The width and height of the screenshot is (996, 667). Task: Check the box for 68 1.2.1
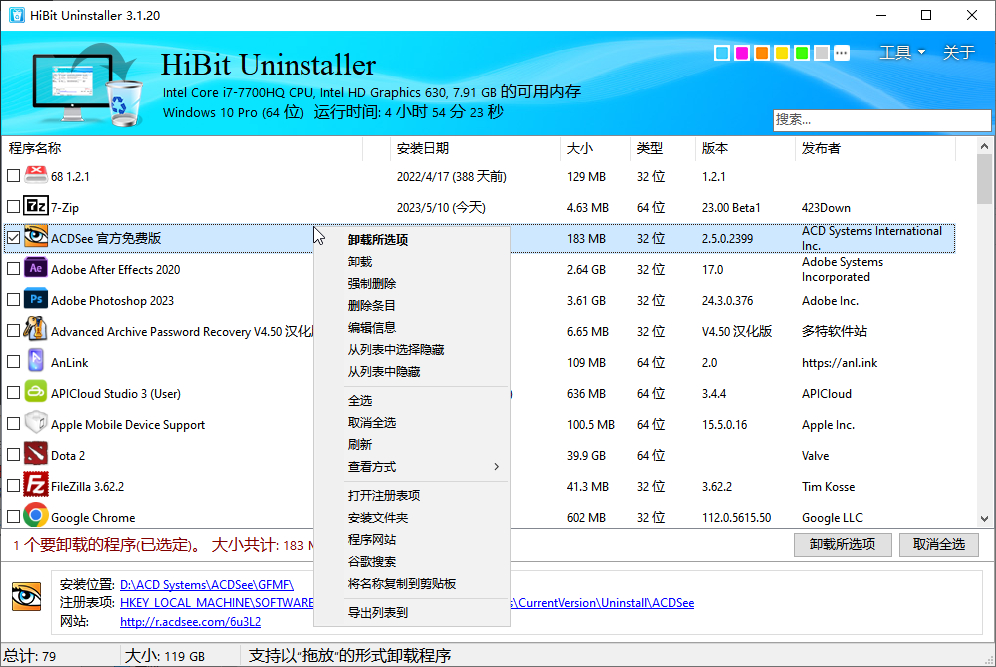coord(13,175)
